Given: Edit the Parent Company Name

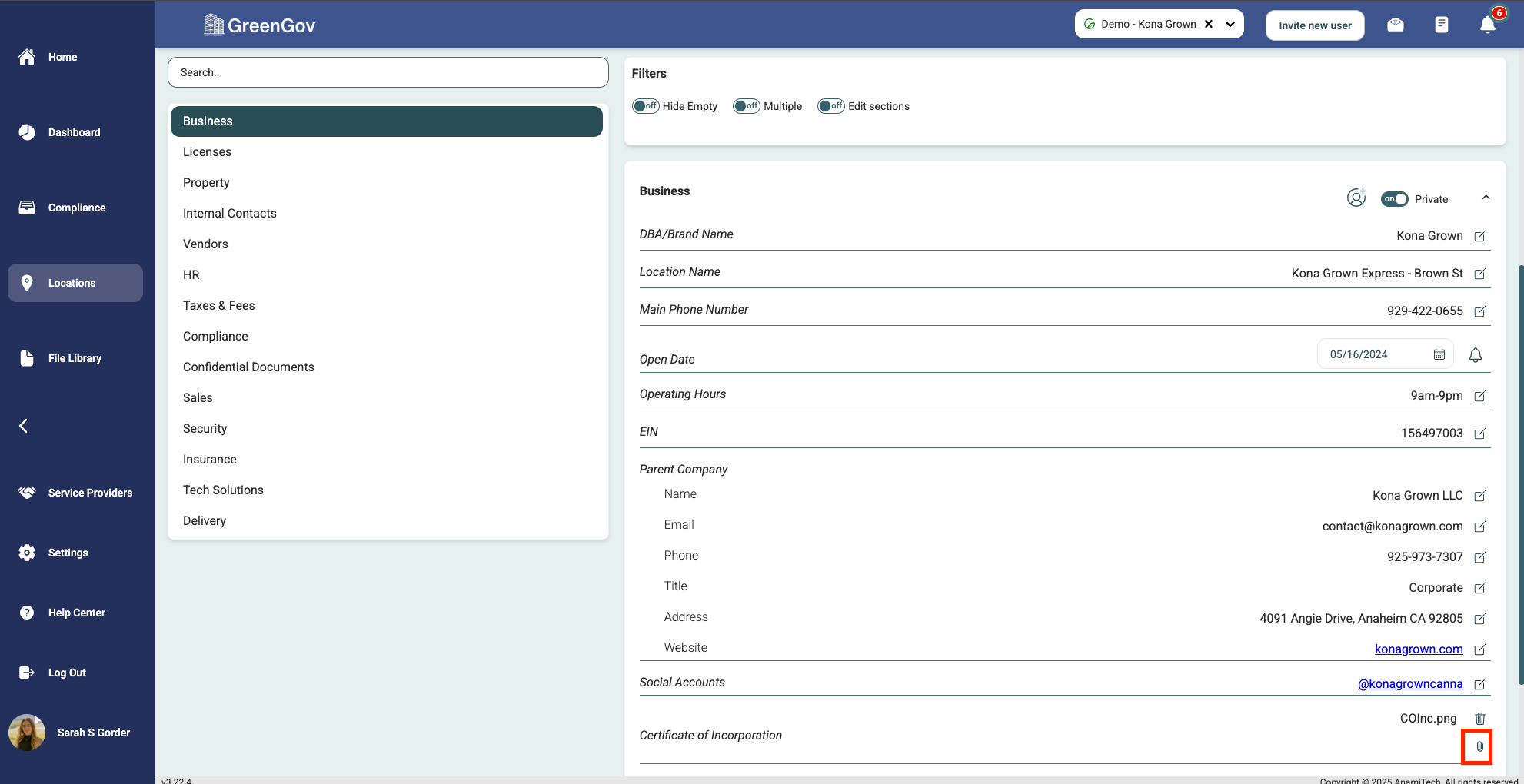Looking at the screenshot, I should point(1479,496).
